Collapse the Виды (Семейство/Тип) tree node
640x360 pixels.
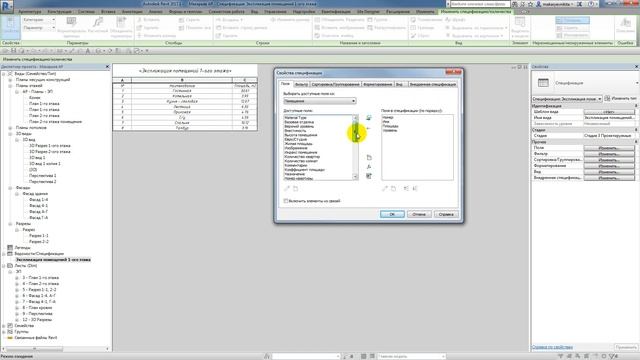(x=4, y=74)
